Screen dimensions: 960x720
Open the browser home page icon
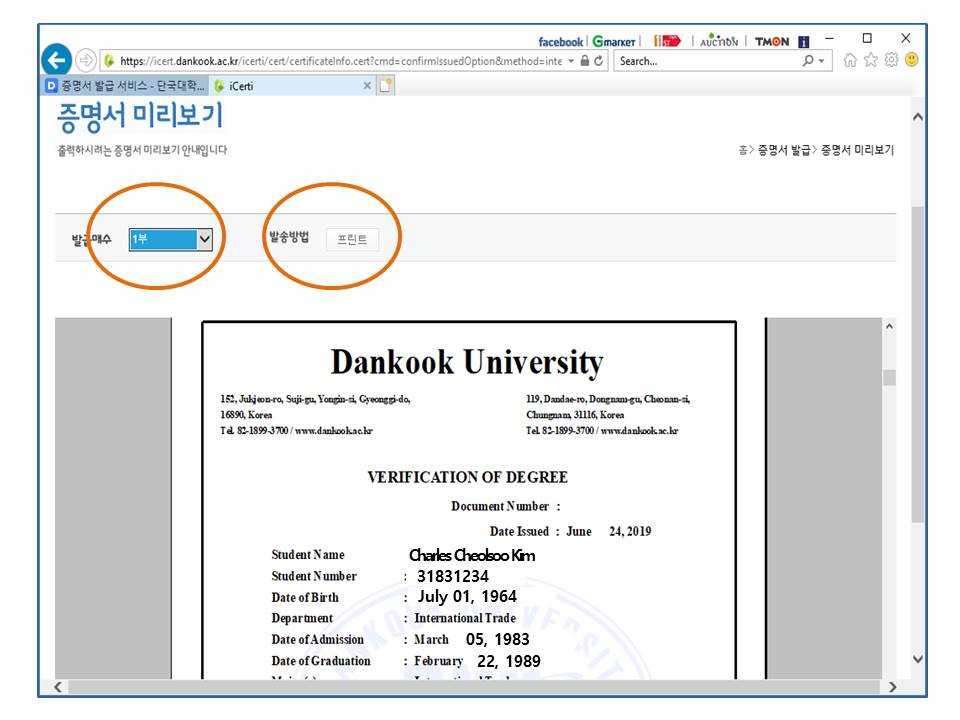click(851, 60)
